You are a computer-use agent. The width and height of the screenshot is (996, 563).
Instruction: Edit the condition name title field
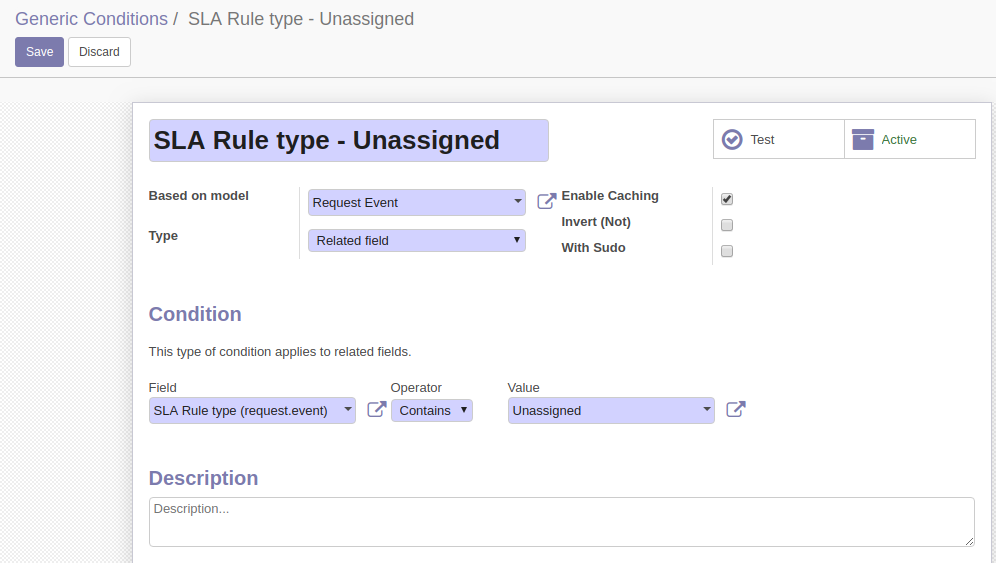click(349, 140)
